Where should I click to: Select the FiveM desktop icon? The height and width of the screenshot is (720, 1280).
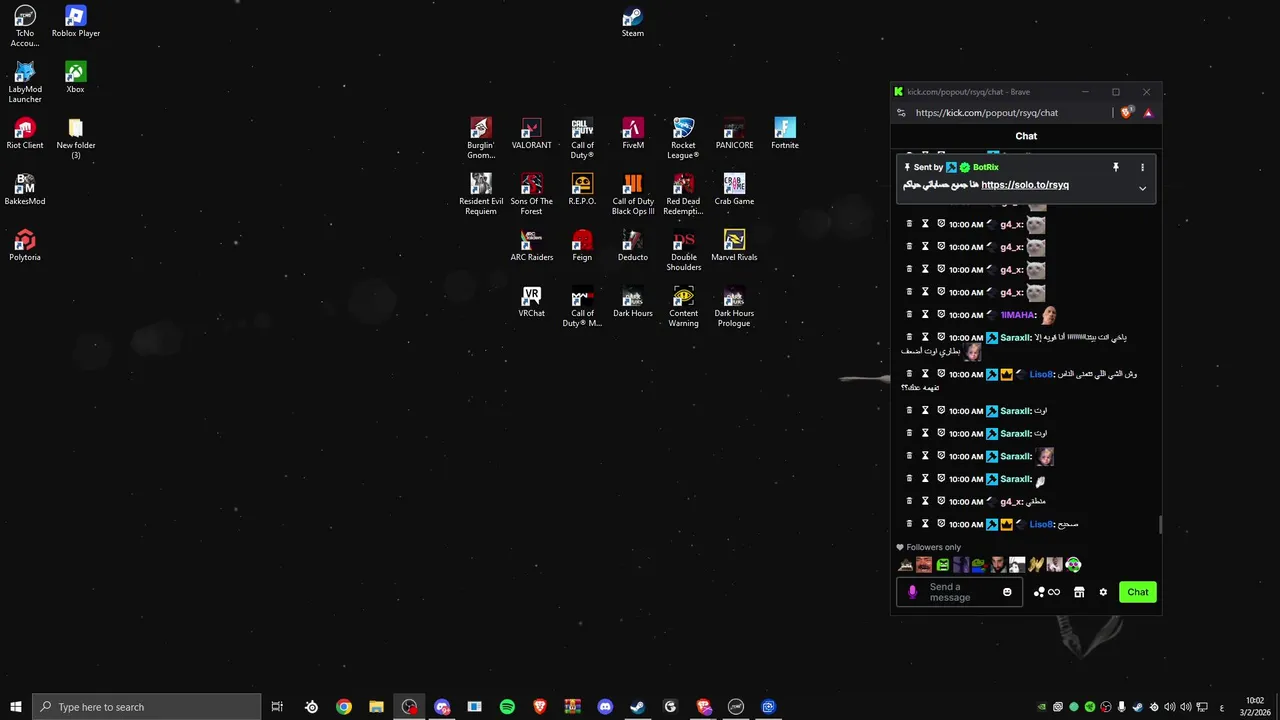point(633,134)
